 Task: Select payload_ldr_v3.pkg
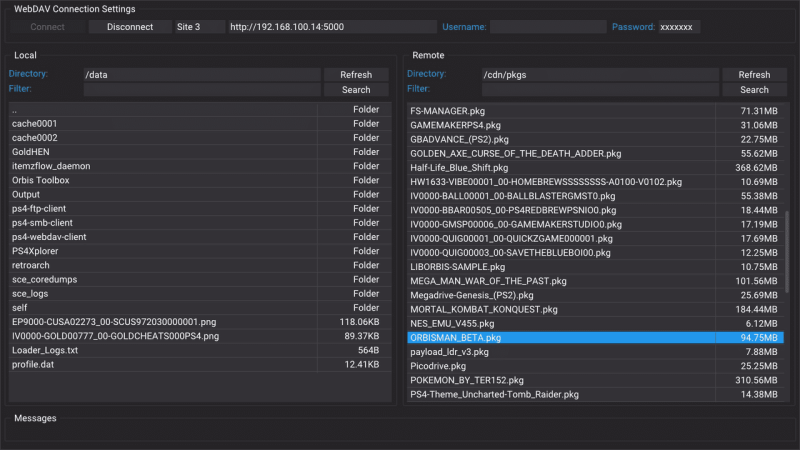pyautogui.click(x=595, y=352)
